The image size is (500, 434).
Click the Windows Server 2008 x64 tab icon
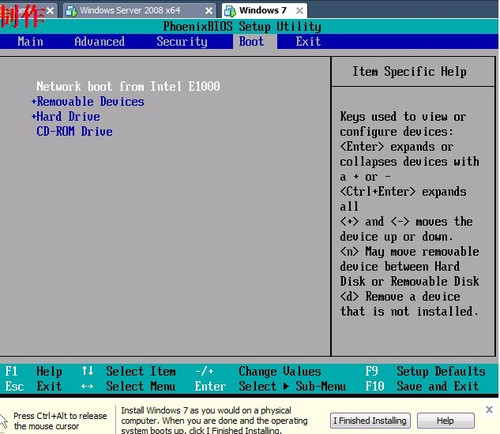(71, 11)
